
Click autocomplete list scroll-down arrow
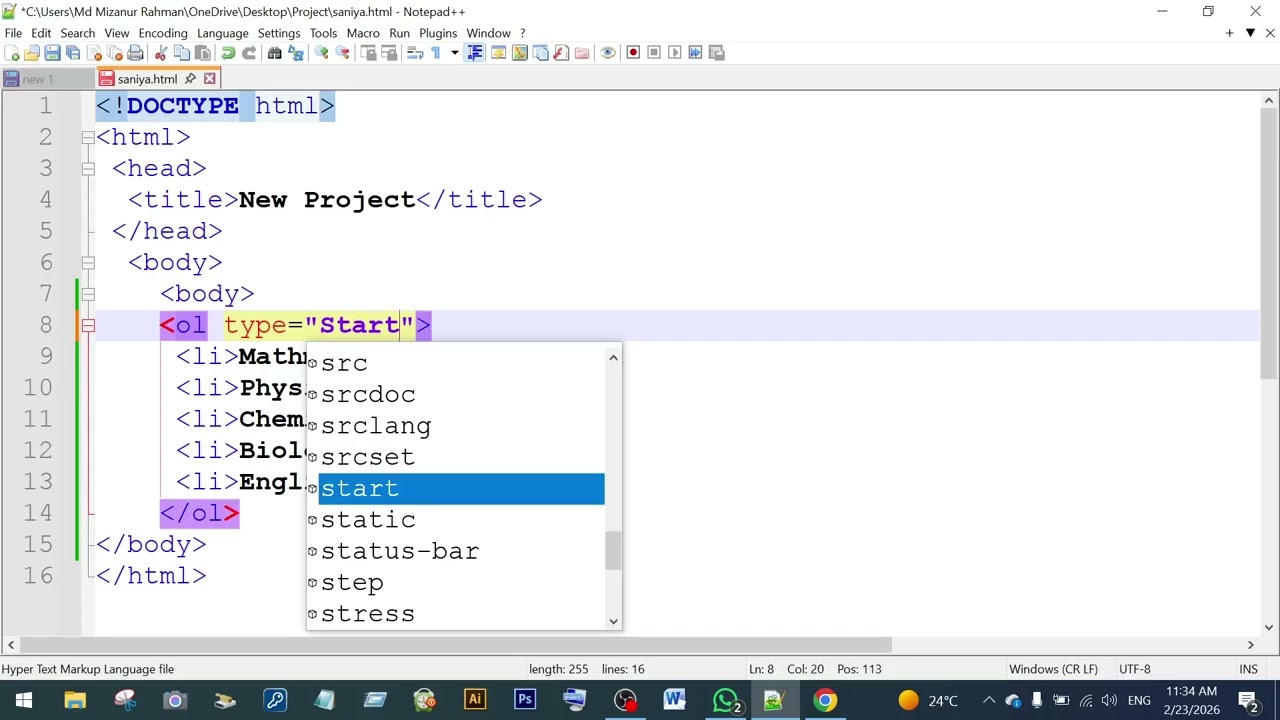pyautogui.click(x=613, y=621)
